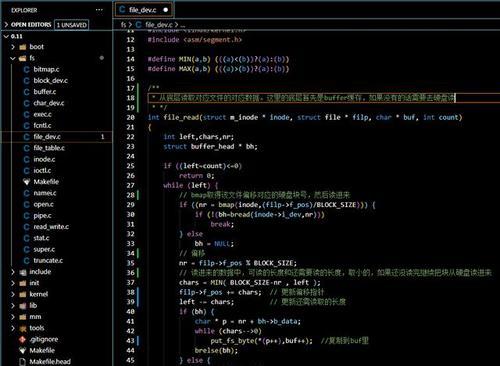The width and height of the screenshot is (500, 366).
Task: Open bitmap.c in the explorer
Action: 46,69
